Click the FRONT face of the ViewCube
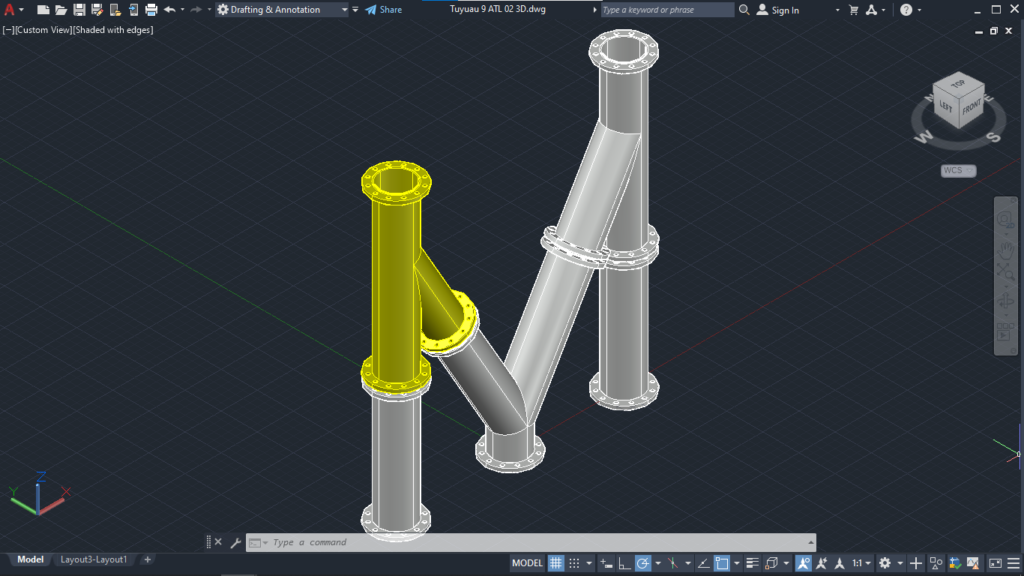1024x576 pixels. pyautogui.click(x=972, y=106)
